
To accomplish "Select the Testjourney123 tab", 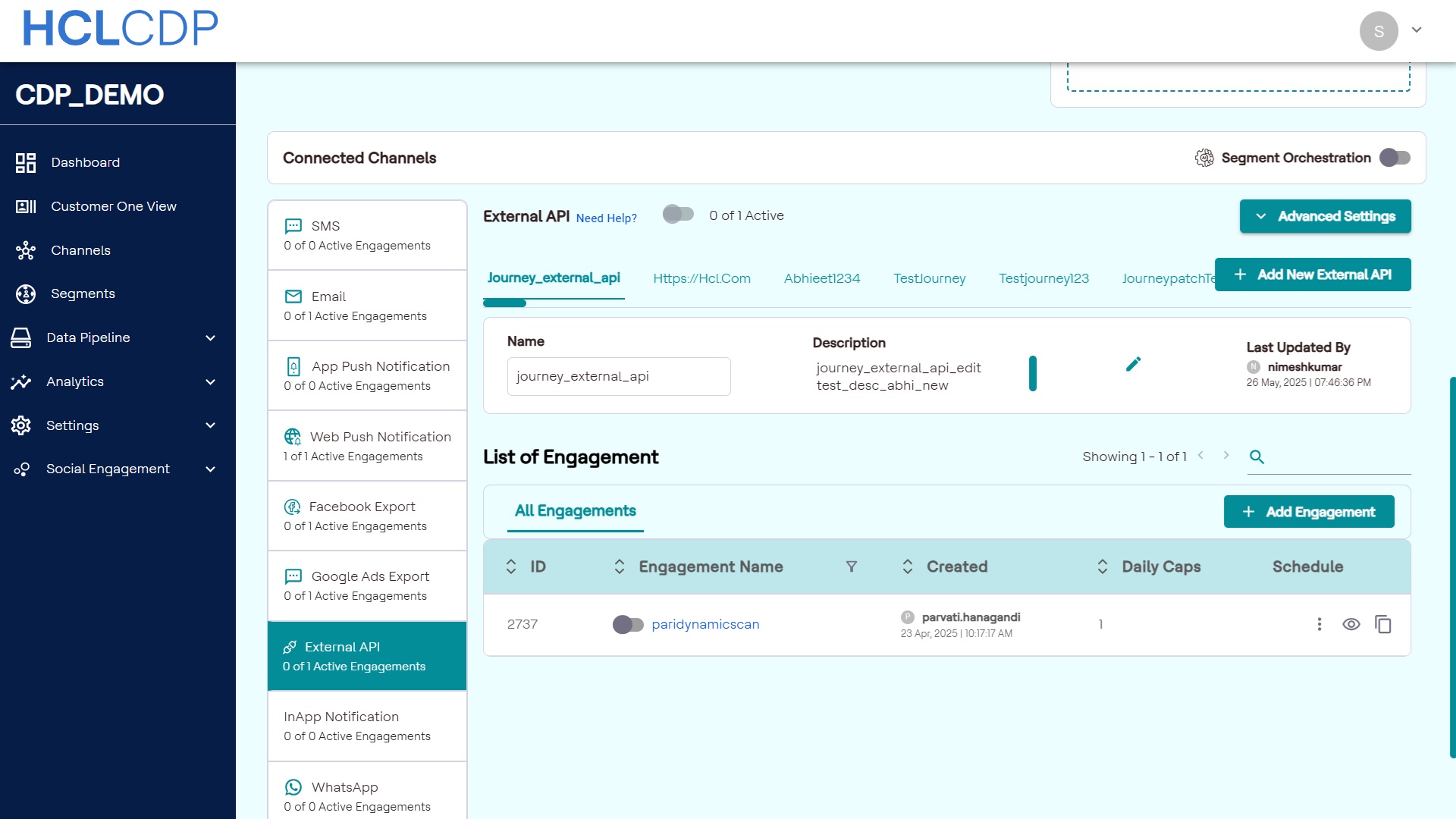I will 1043,278.
